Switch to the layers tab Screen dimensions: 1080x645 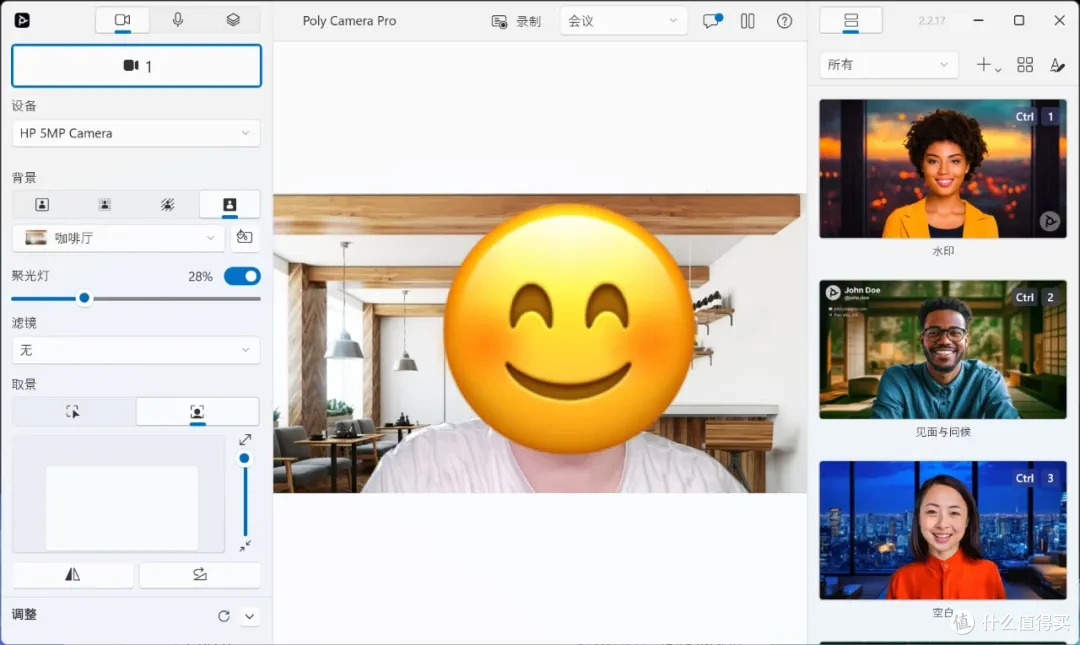[233, 20]
